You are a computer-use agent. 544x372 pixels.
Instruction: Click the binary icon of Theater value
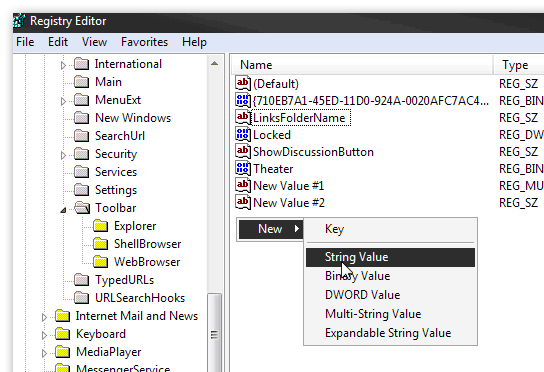243,168
